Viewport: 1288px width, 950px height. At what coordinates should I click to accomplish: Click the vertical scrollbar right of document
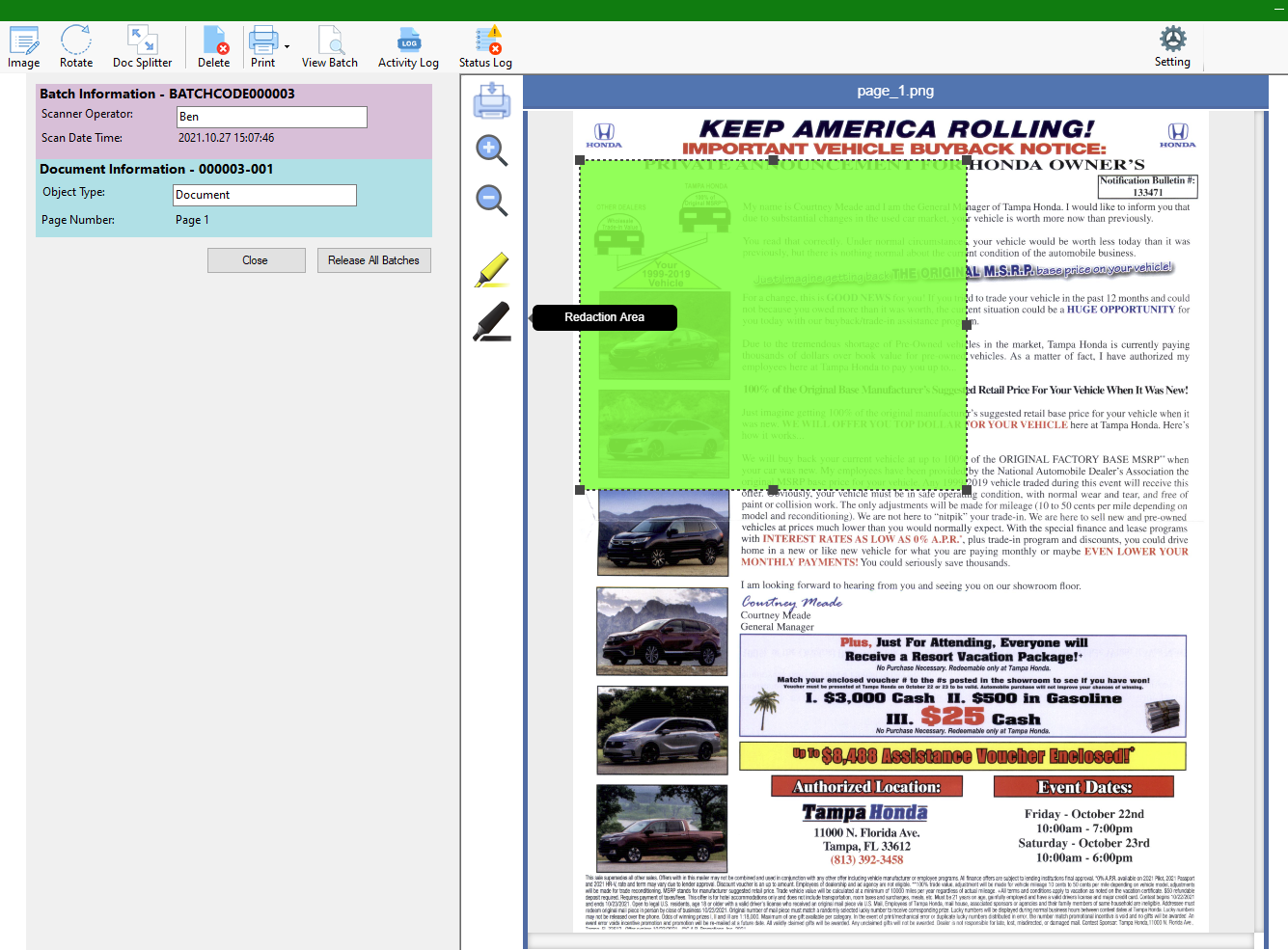click(x=1261, y=521)
